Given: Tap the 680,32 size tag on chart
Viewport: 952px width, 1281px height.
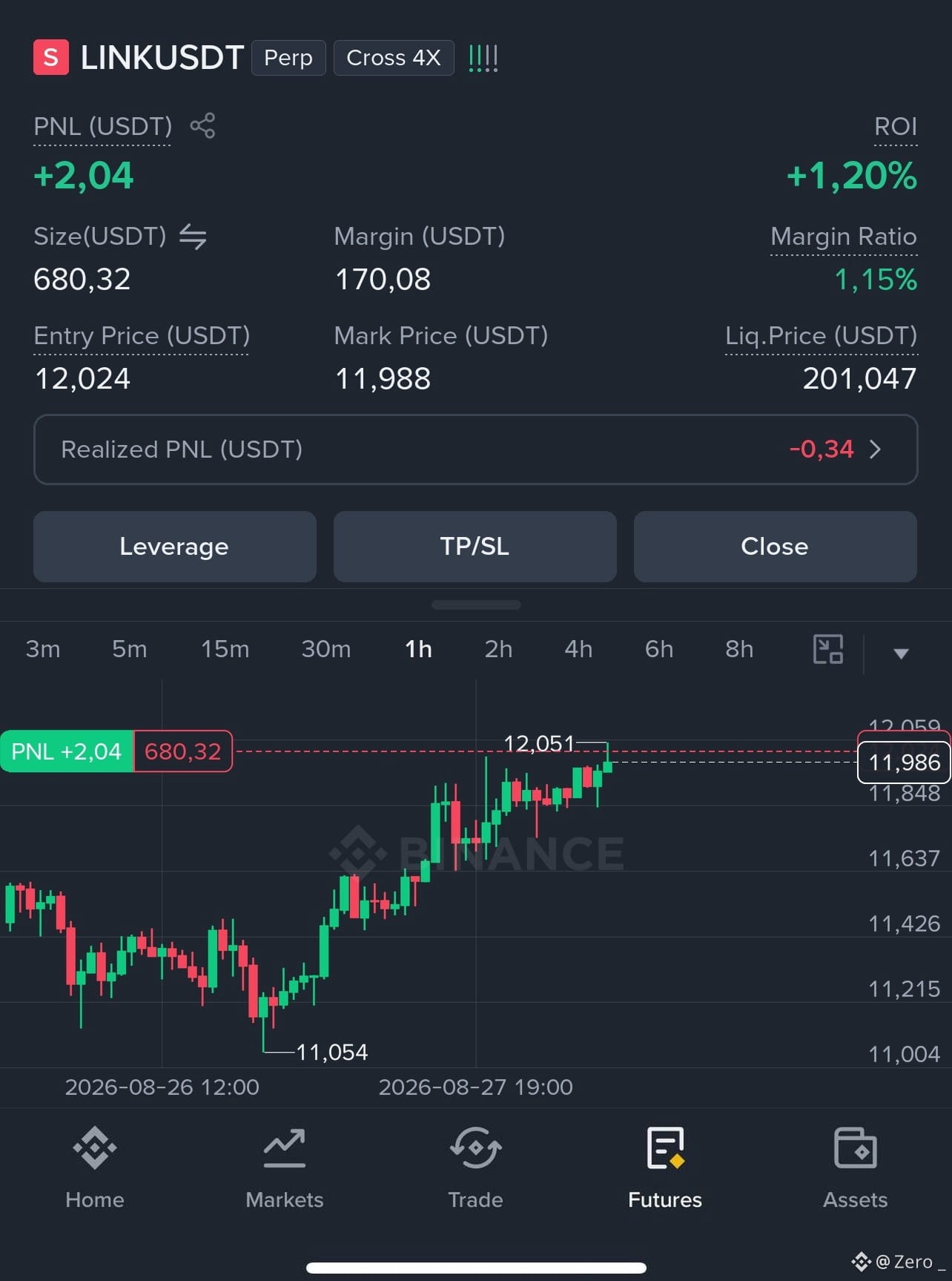Looking at the screenshot, I should 182,751.
